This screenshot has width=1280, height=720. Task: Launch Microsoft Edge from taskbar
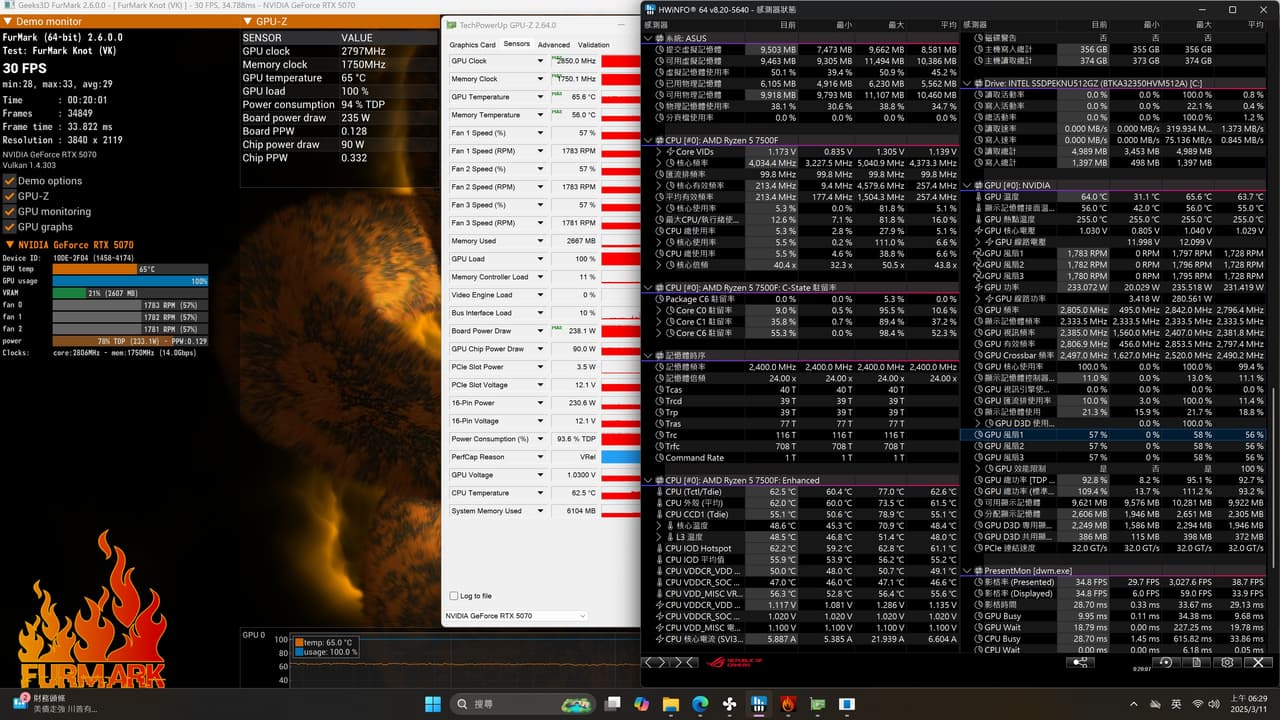tap(700, 704)
